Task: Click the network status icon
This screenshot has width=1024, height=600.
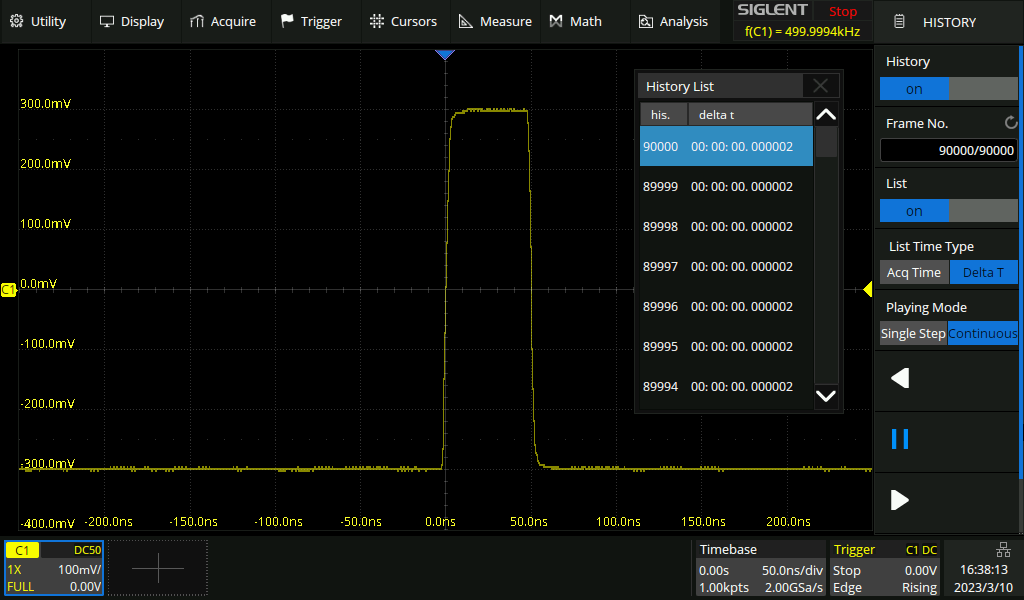Action: tap(1003, 549)
